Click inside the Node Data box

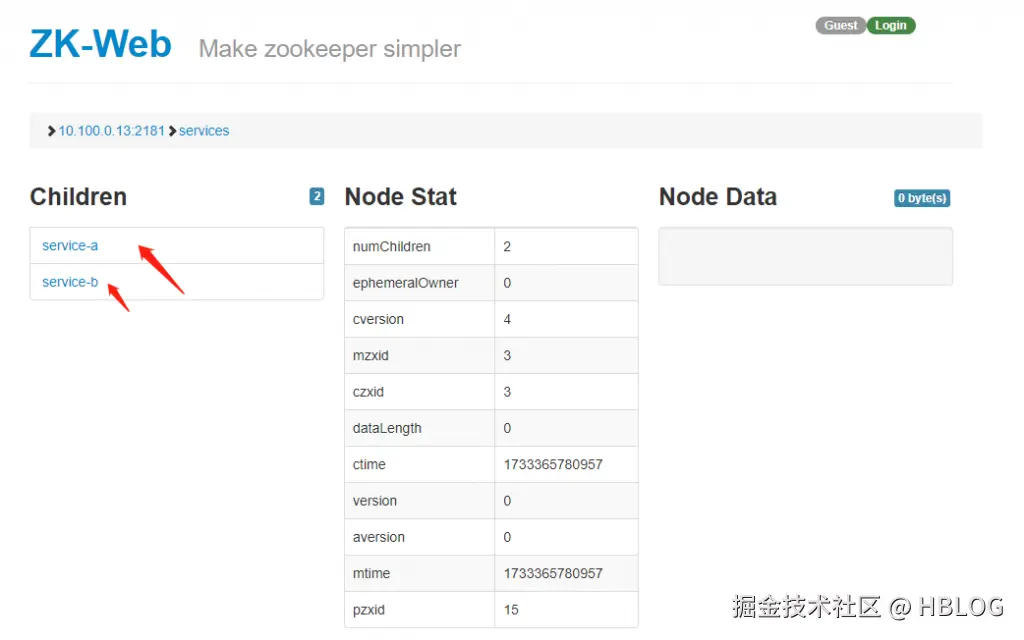pyautogui.click(x=805, y=256)
